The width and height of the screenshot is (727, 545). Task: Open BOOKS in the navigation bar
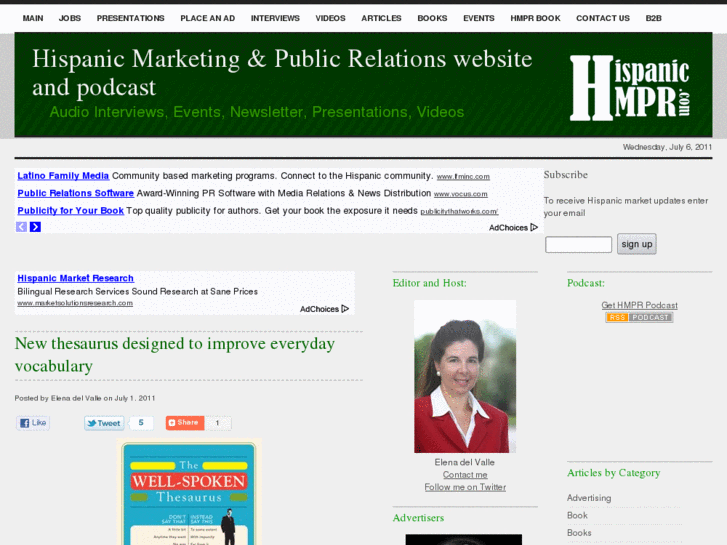point(432,18)
